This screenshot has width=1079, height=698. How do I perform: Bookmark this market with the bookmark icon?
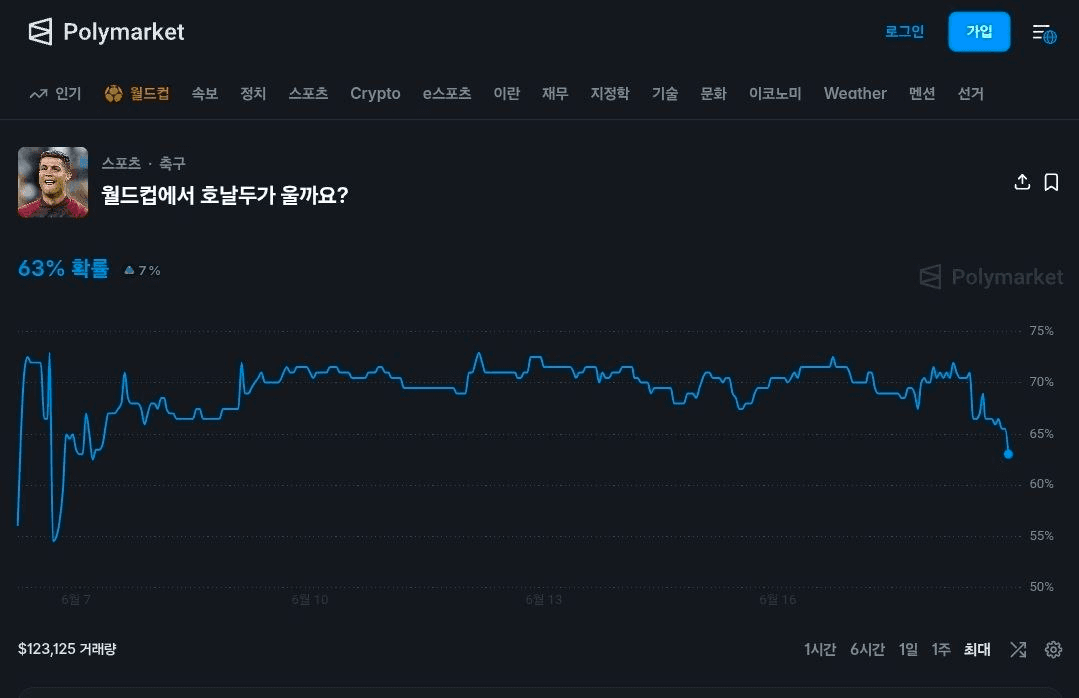point(1051,182)
